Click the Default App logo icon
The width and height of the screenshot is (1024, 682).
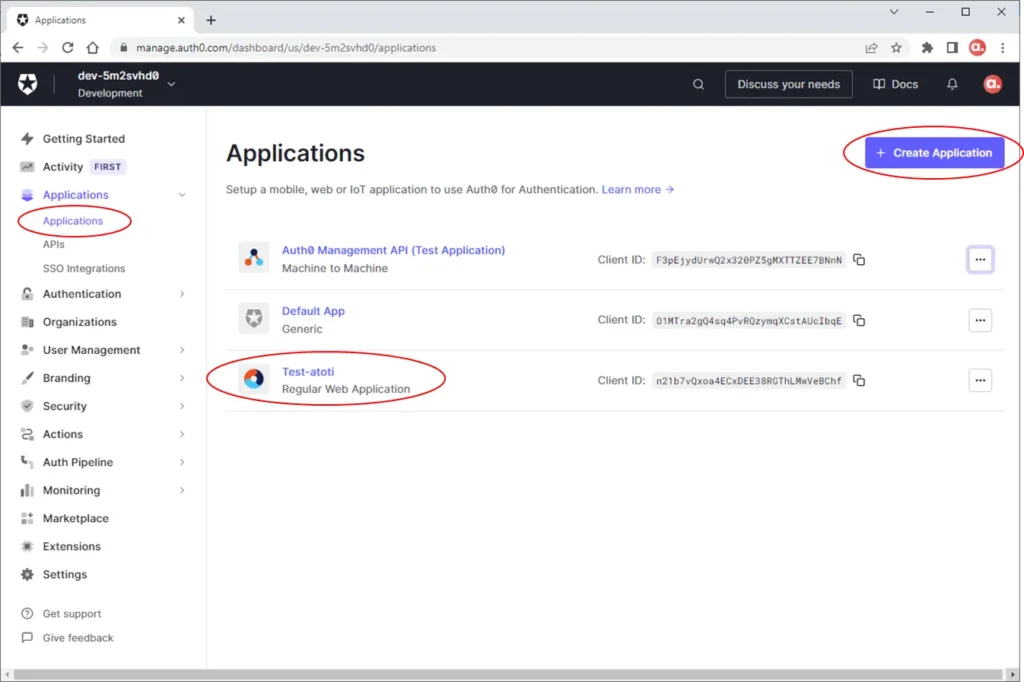(x=253, y=318)
